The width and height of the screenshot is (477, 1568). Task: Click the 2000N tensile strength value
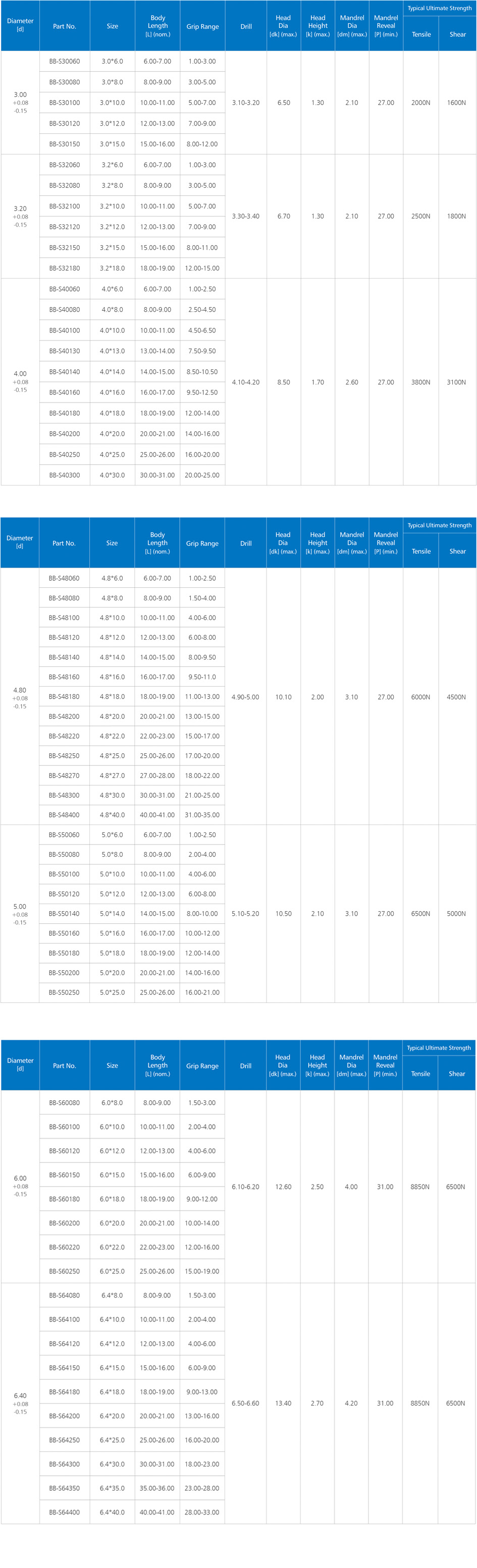[420, 103]
